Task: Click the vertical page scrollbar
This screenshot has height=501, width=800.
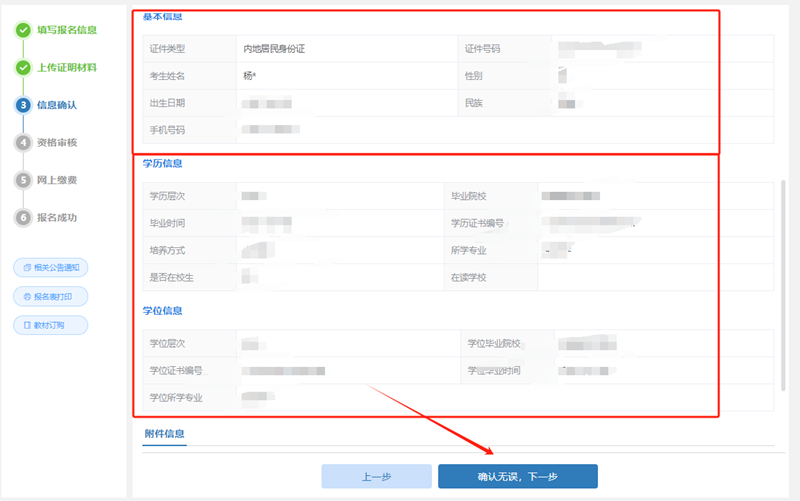Action: pyautogui.click(x=783, y=285)
